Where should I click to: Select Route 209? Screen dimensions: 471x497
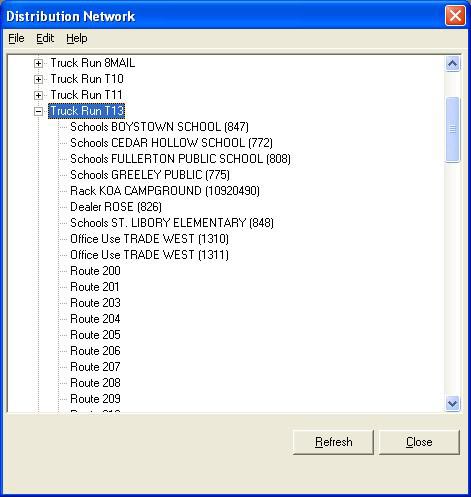(95, 399)
